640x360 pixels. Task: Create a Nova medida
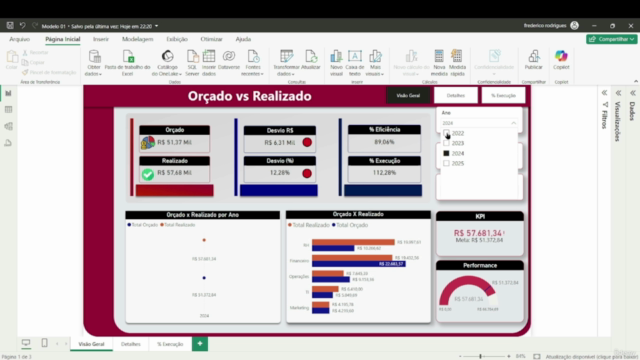tap(439, 62)
